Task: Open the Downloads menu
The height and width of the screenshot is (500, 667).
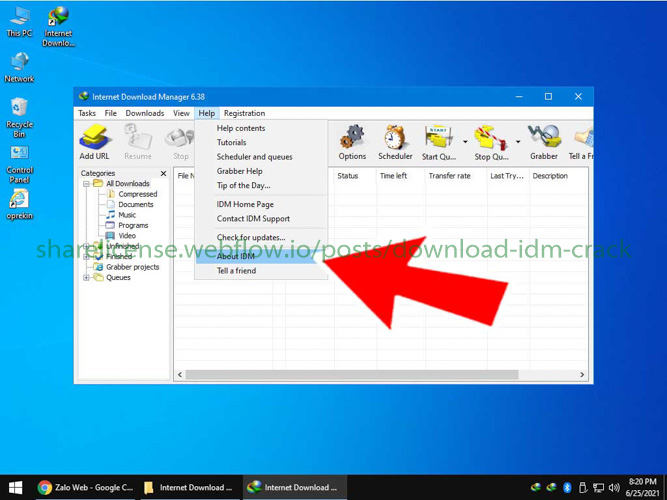Action: tap(145, 113)
